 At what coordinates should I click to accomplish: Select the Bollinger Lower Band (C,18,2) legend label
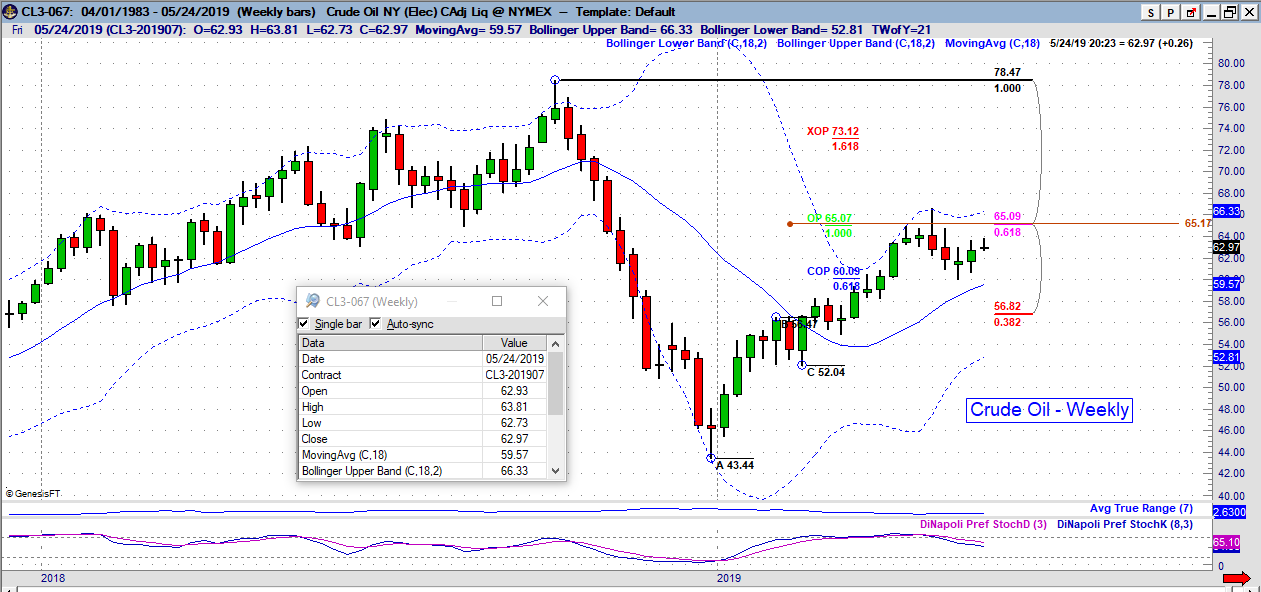[x=687, y=44]
